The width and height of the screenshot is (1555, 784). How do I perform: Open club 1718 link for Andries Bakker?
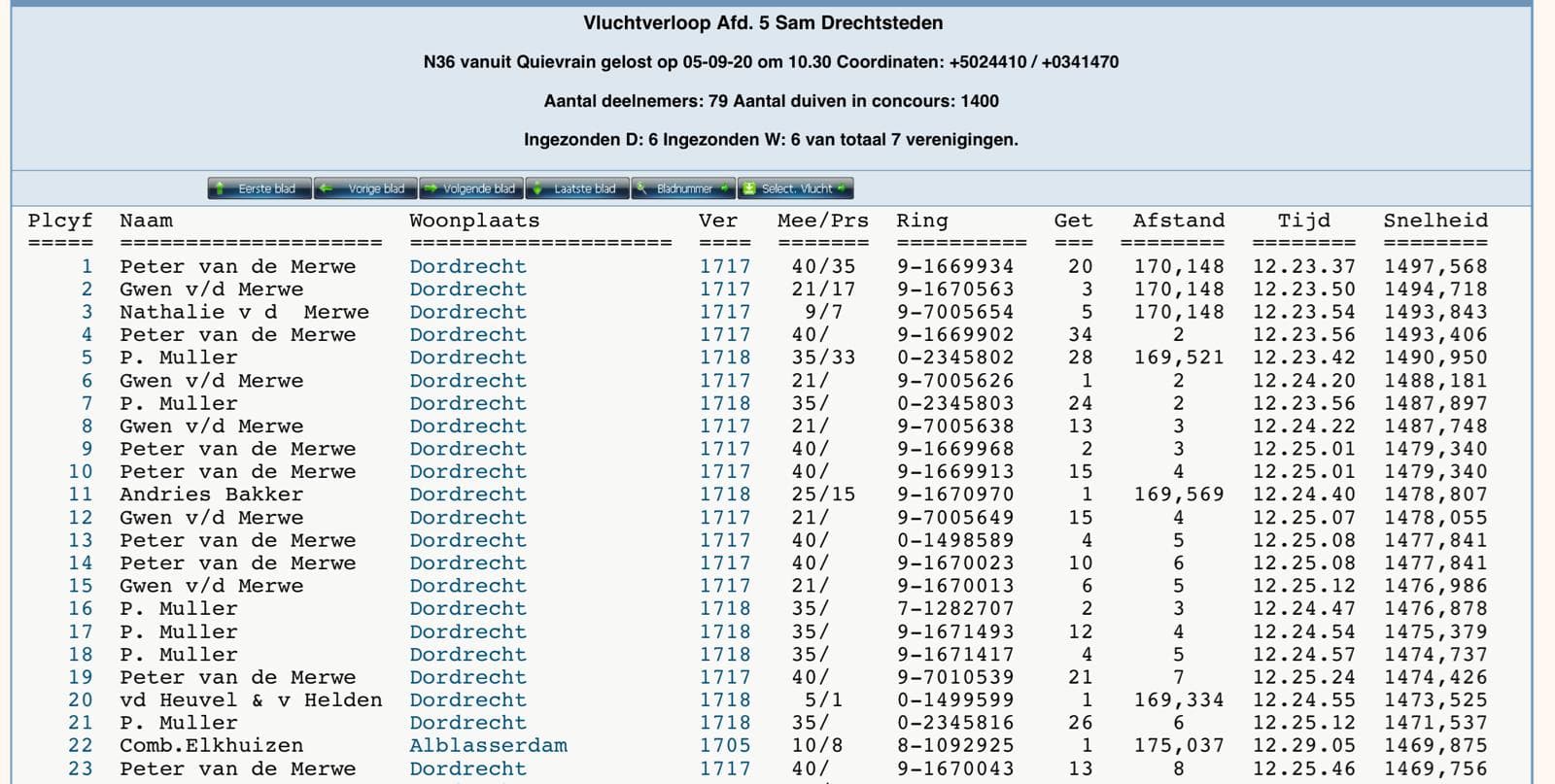724,494
